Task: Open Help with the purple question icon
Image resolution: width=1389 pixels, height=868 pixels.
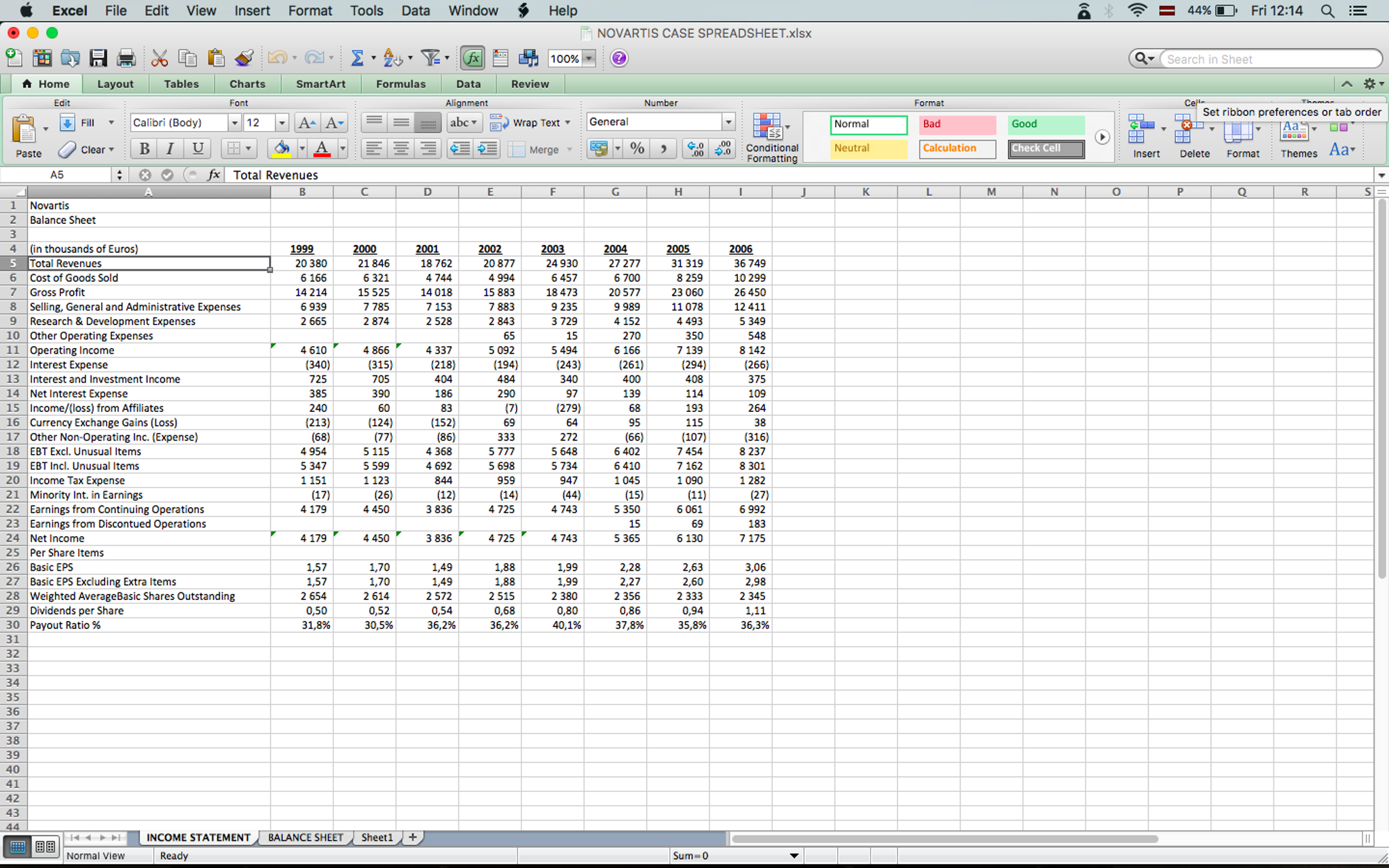Action: tap(618, 58)
